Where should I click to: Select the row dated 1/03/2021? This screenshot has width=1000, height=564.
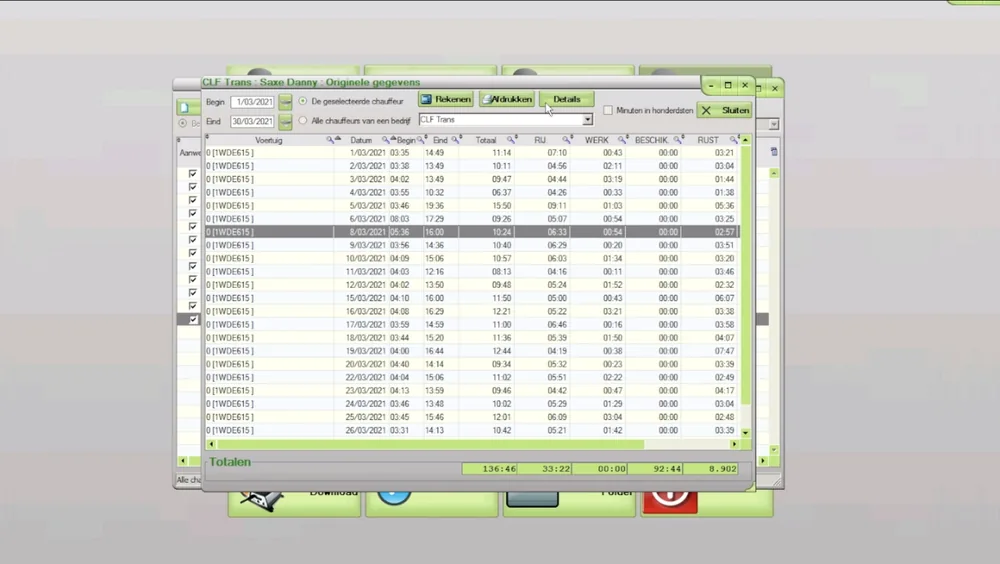(472, 152)
